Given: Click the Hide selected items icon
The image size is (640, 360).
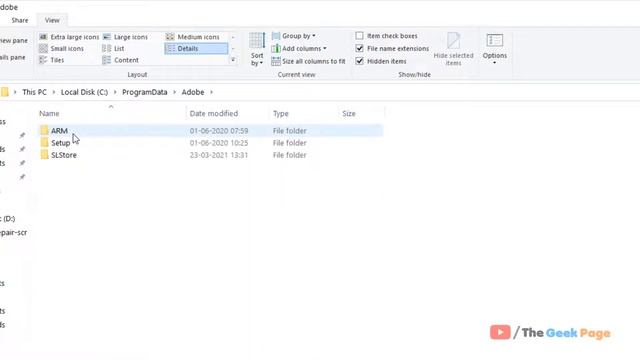Looking at the screenshot, I should [453, 40].
